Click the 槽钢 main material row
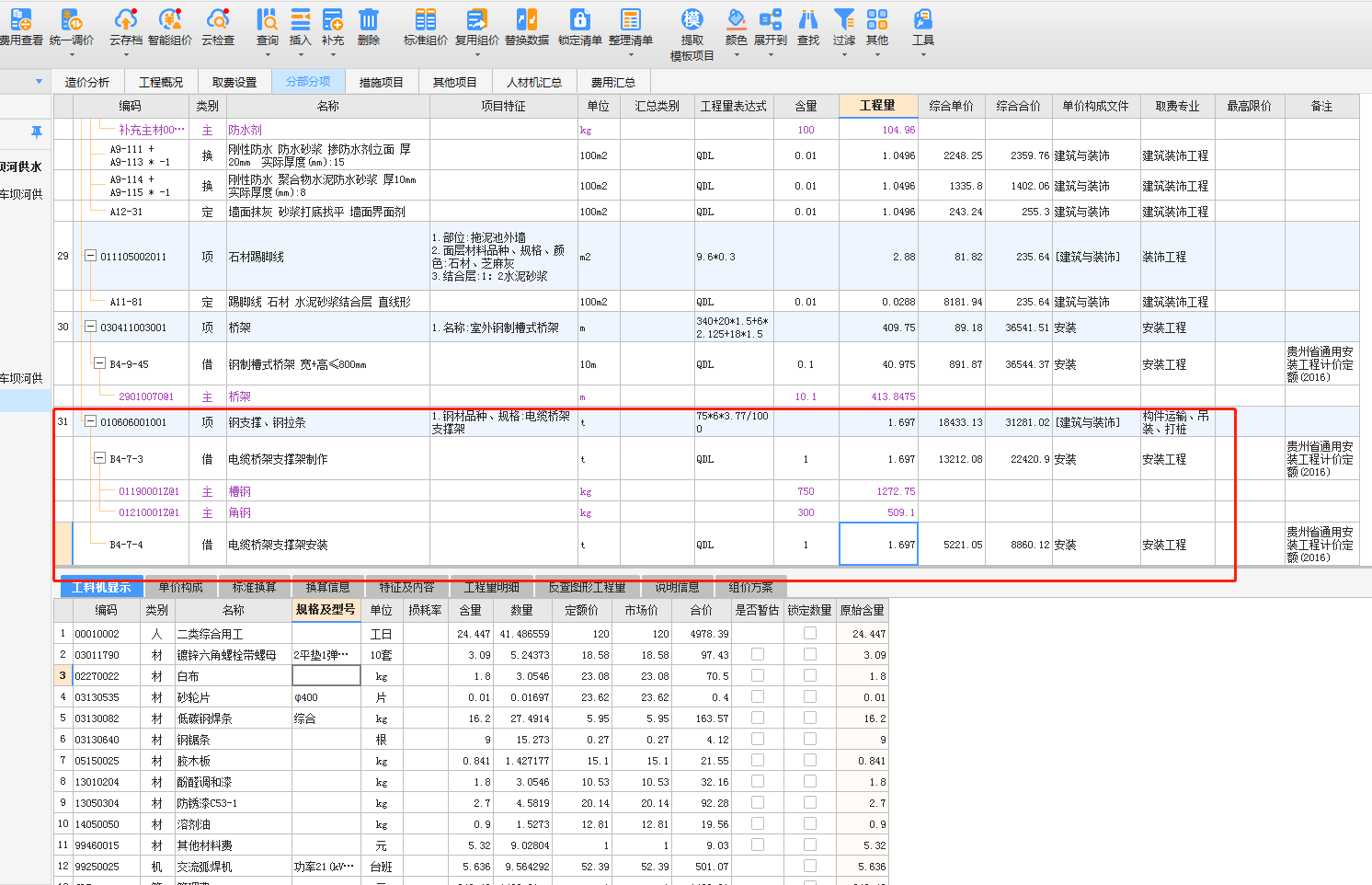Screen dimensions: 1372x885 (706, 491)
